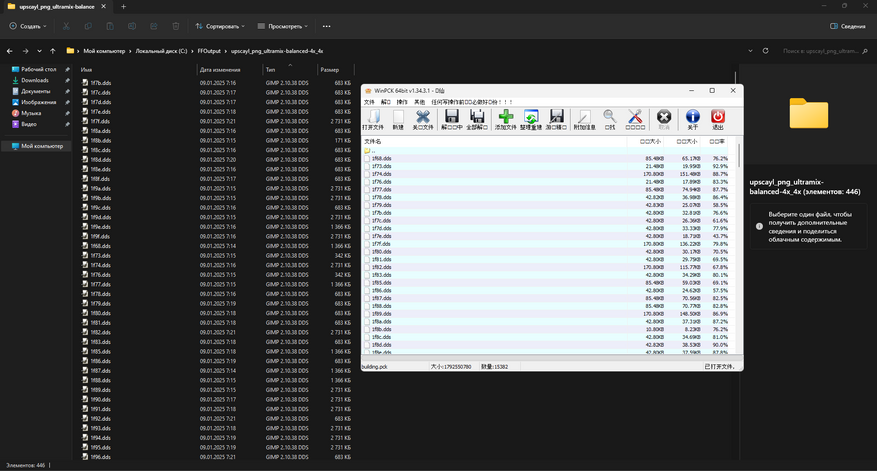Open a new Explorer tab with plus button
Image resolution: width=877 pixels, height=471 pixels.
(x=123, y=7)
